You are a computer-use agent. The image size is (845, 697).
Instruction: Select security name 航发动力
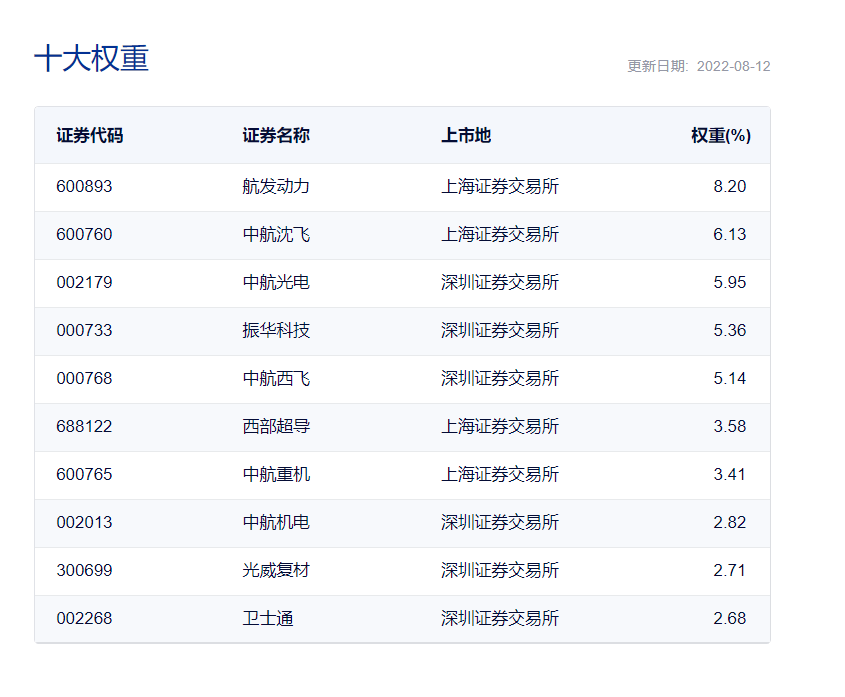(276, 187)
